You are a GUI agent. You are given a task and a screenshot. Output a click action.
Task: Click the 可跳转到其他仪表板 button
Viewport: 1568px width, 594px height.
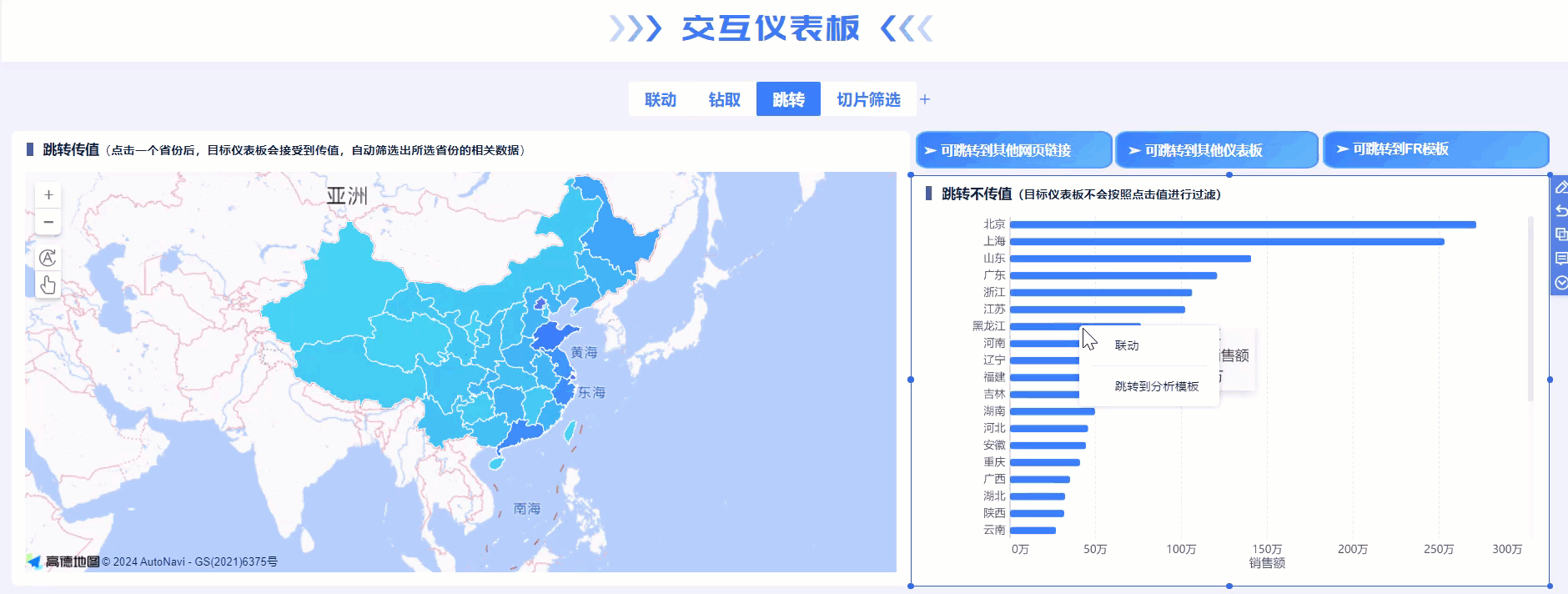pyautogui.click(x=1217, y=150)
